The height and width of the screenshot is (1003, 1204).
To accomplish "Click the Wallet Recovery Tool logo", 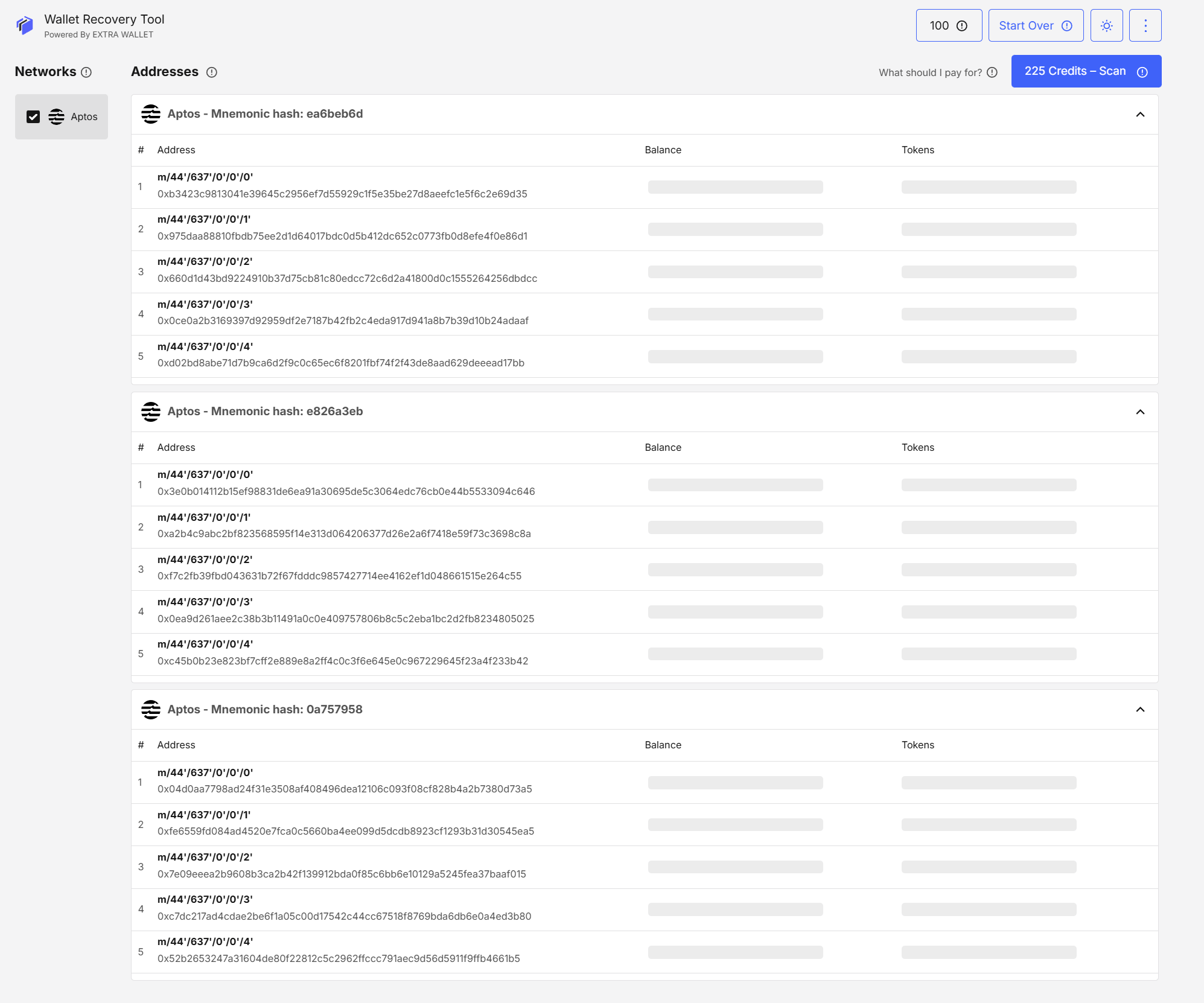I will [x=25, y=25].
